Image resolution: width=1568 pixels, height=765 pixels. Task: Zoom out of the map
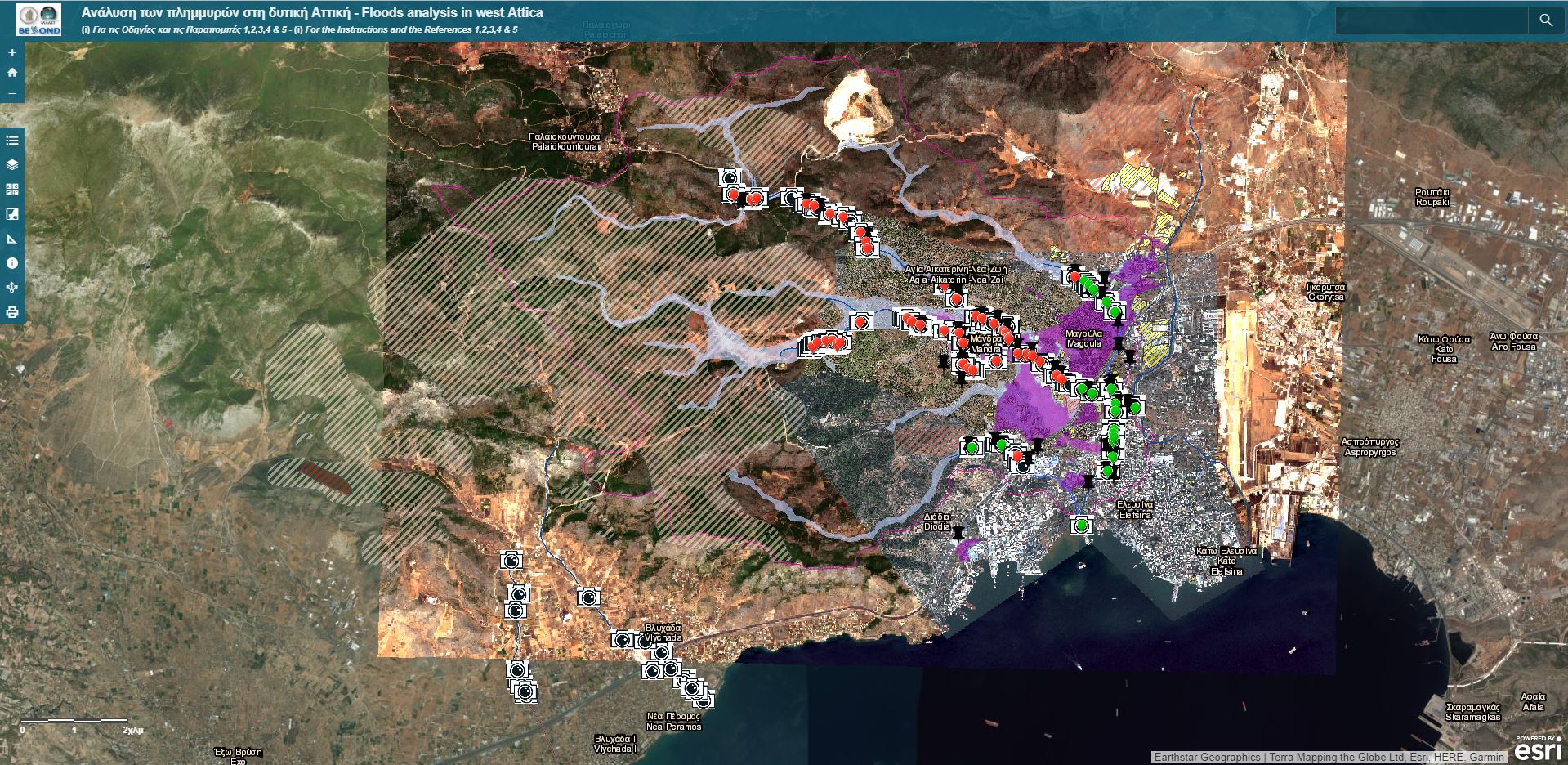pyautogui.click(x=11, y=93)
